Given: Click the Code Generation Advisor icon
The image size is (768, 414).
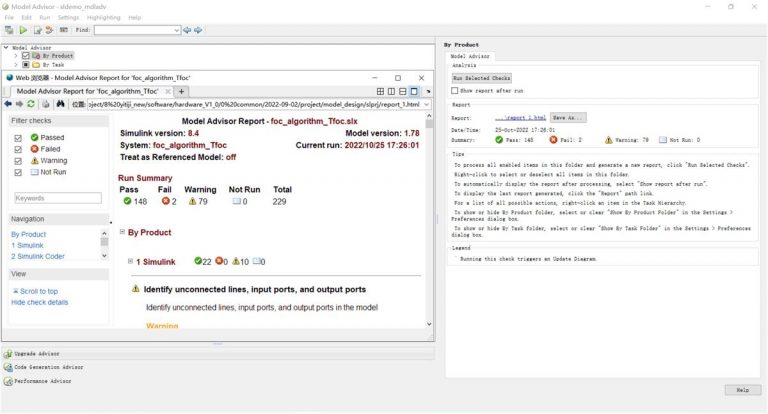Looking at the screenshot, I should click(8, 367).
